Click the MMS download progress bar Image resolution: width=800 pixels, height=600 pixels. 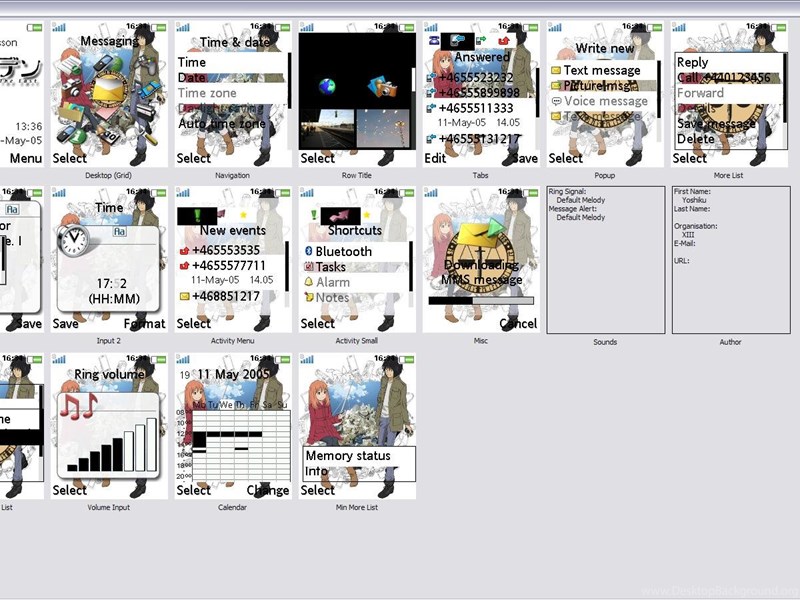(480, 300)
